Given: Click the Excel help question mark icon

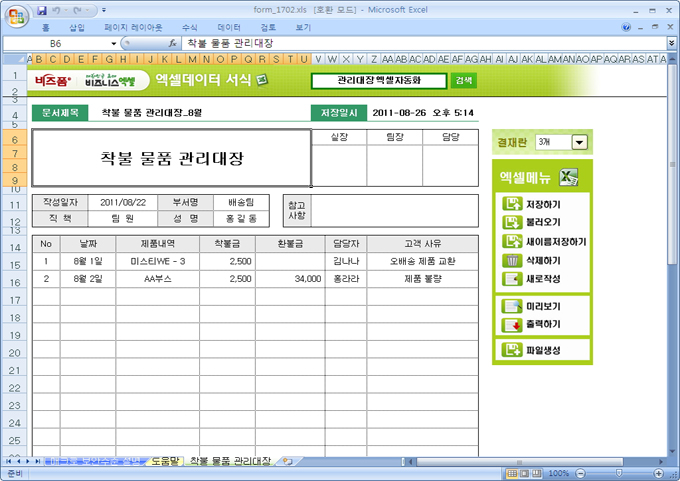Looking at the screenshot, I should click(x=626, y=27).
